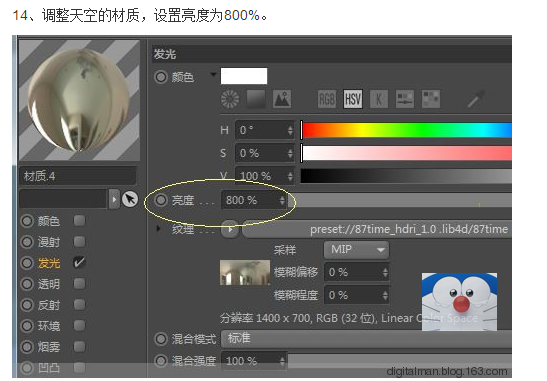Click the 模糊偏移 stepper arrows

[385, 272]
